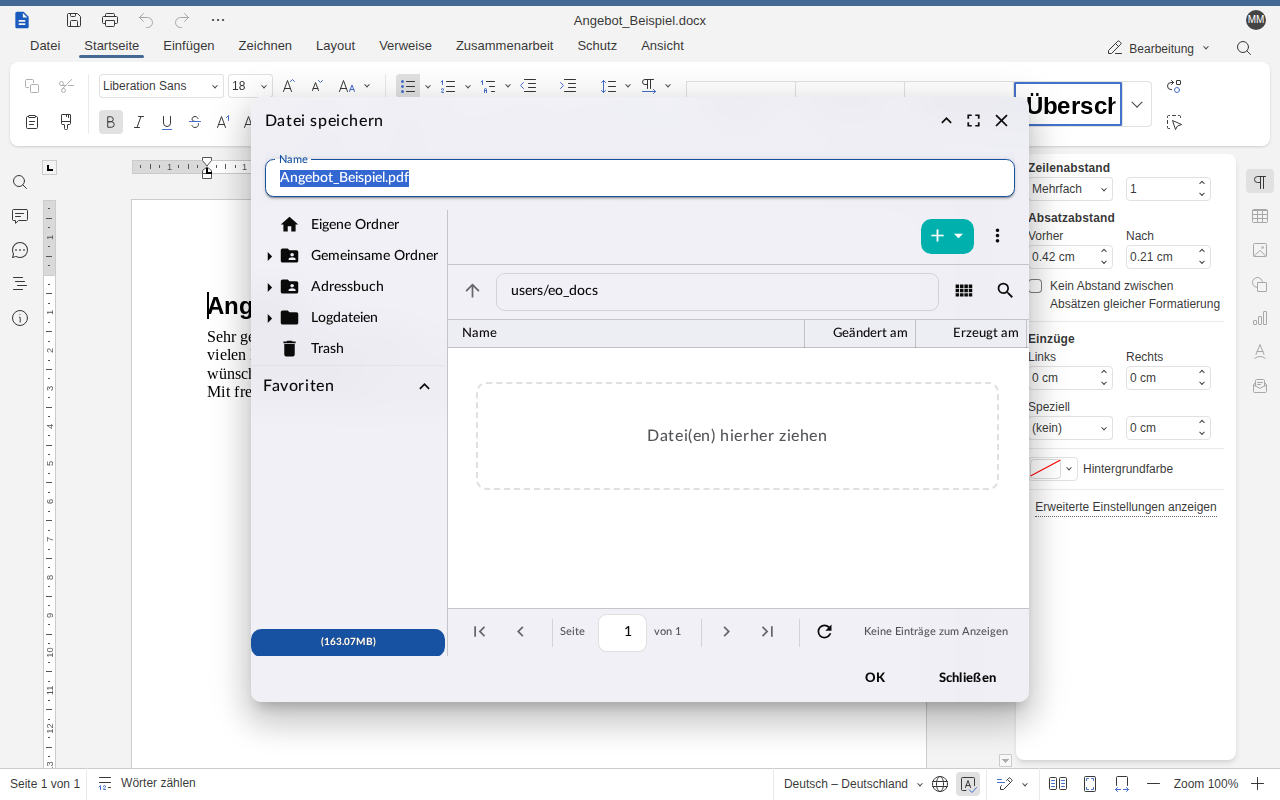Collapse the Favoriten section
1280x800 pixels.
pyautogui.click(x=424, y=386)
